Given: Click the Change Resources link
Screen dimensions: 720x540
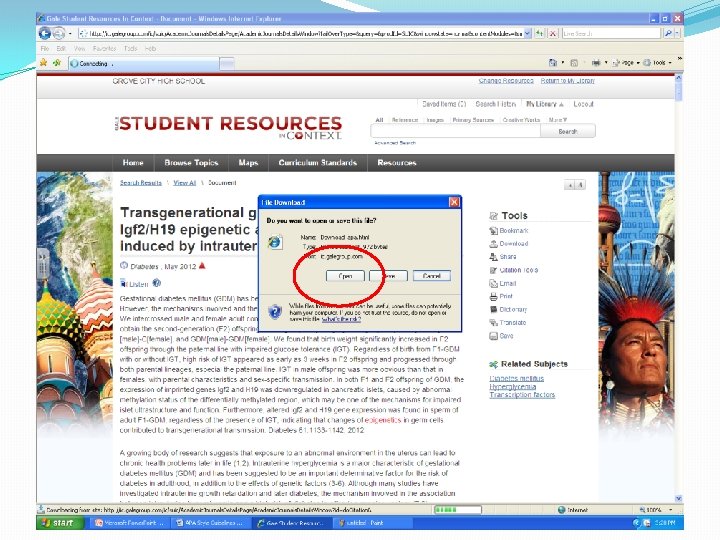Looking at the screenshot, I should [506, 80].
